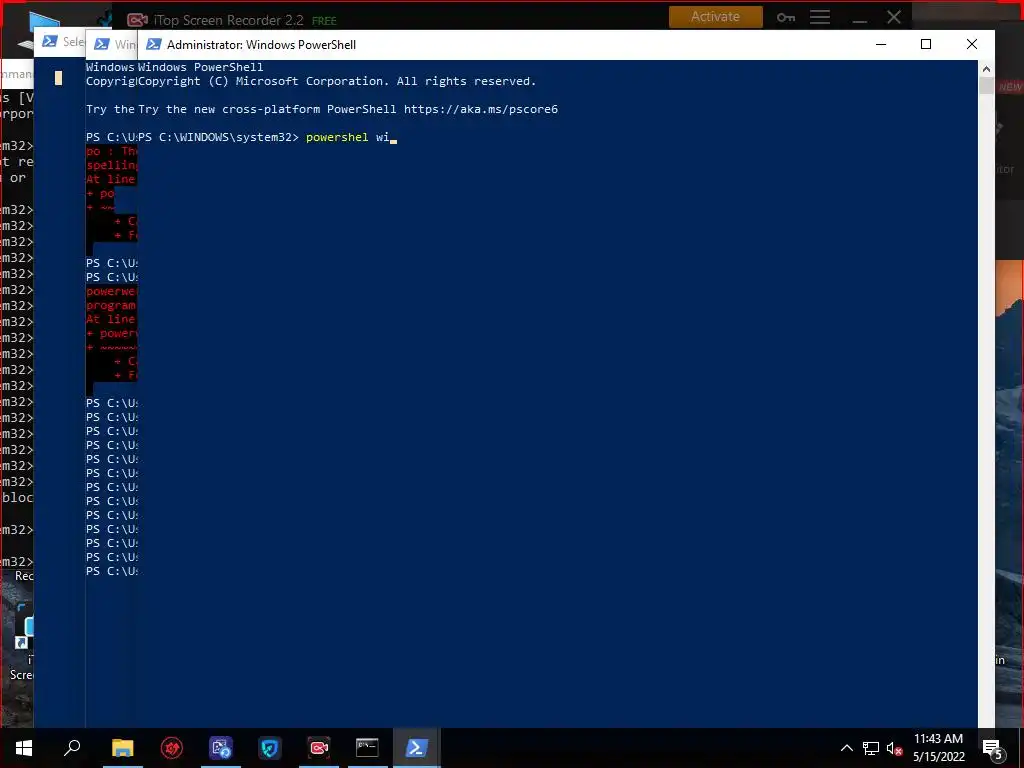Select the PowerShell taskbar icon

417,748
